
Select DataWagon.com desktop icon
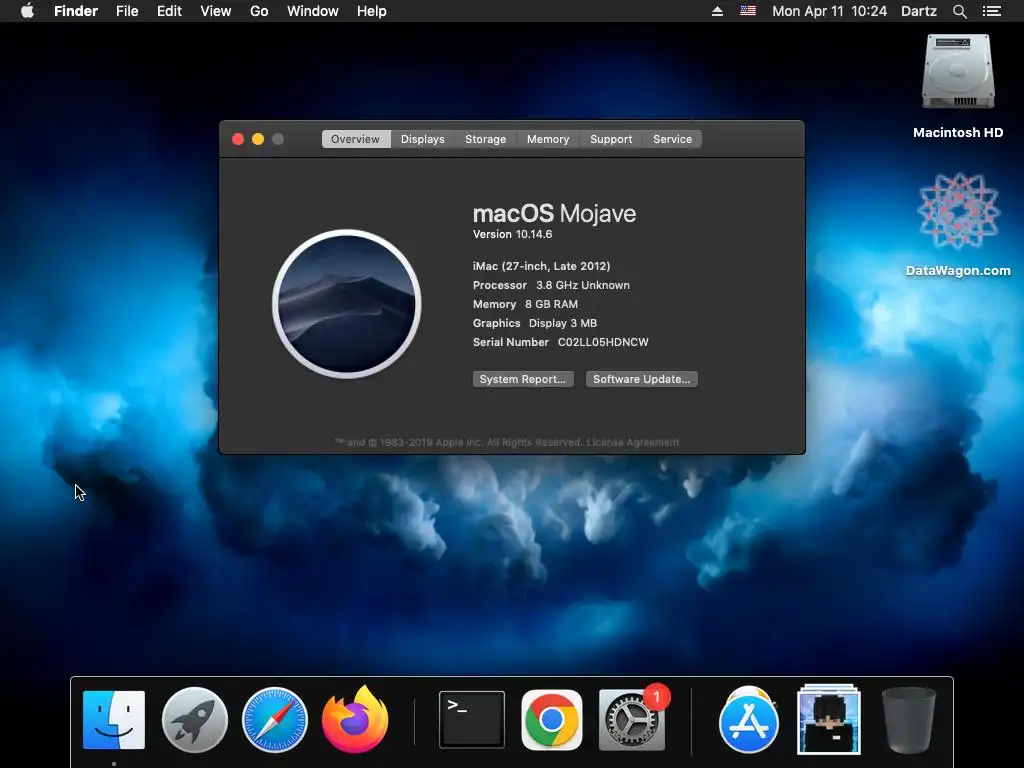(x=958, y=210)
